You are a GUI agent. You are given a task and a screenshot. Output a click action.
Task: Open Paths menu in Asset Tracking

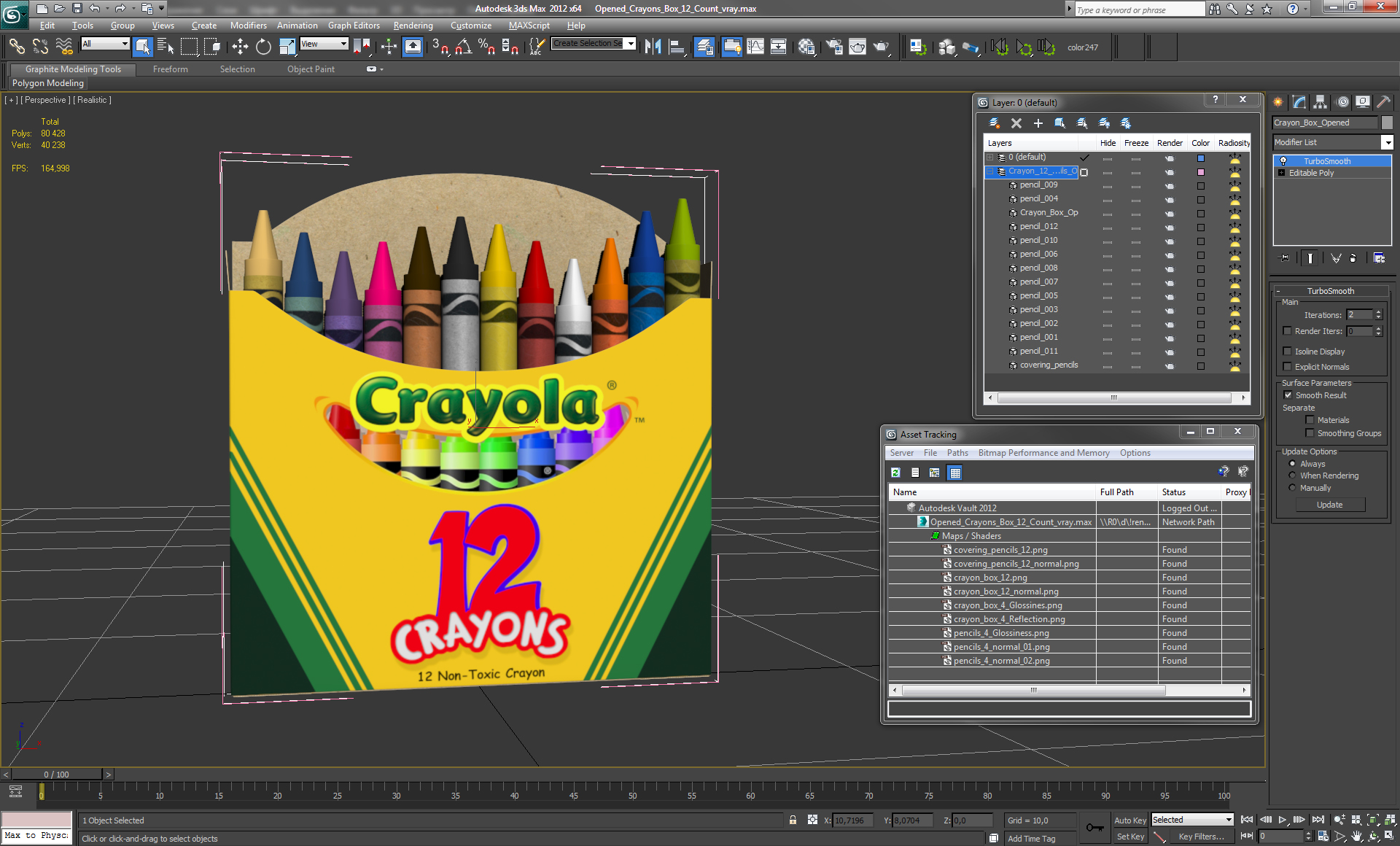[957, 453]
